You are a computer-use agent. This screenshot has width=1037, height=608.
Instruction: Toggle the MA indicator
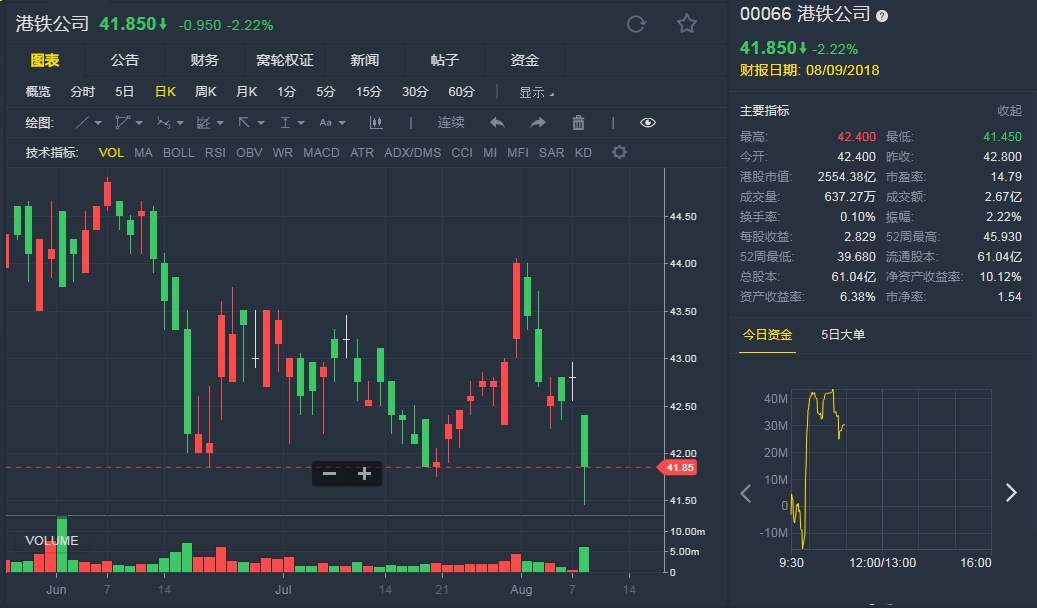tap(143, 153)
